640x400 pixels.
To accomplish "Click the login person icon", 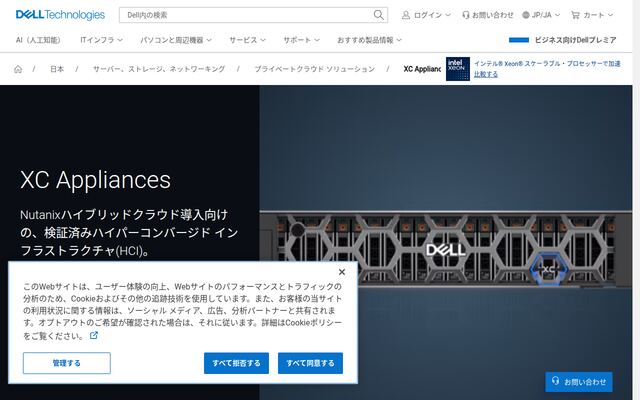I will pyautogui.click(x=406, y=15).
